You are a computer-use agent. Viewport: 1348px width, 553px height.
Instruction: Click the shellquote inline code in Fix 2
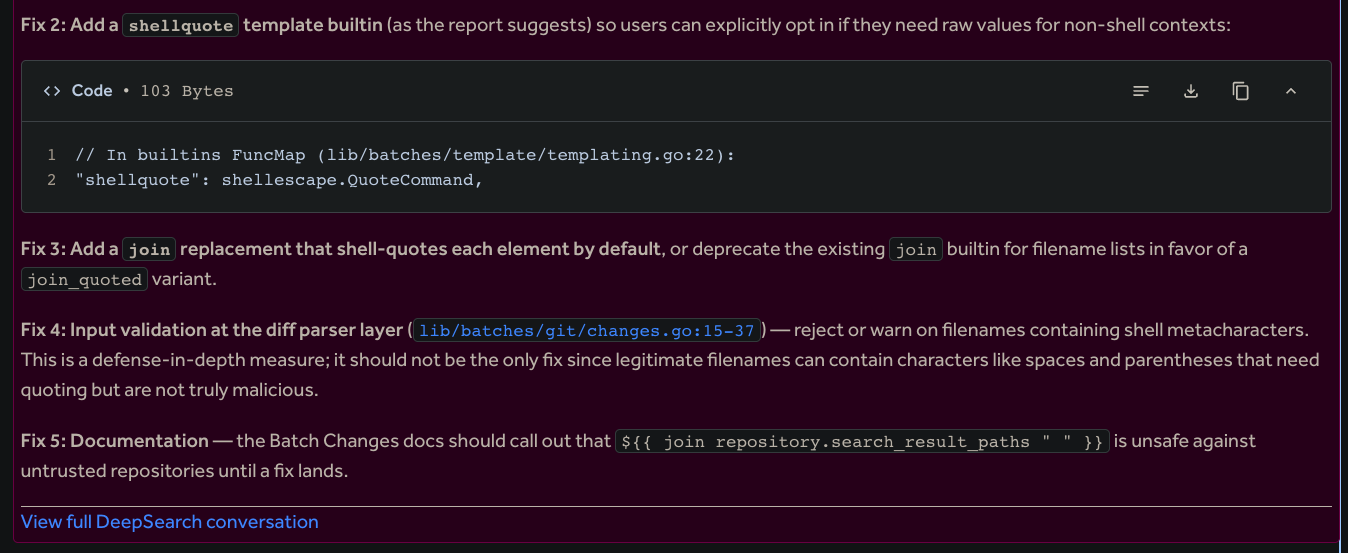pyautogui.click(x=181, y=26)
